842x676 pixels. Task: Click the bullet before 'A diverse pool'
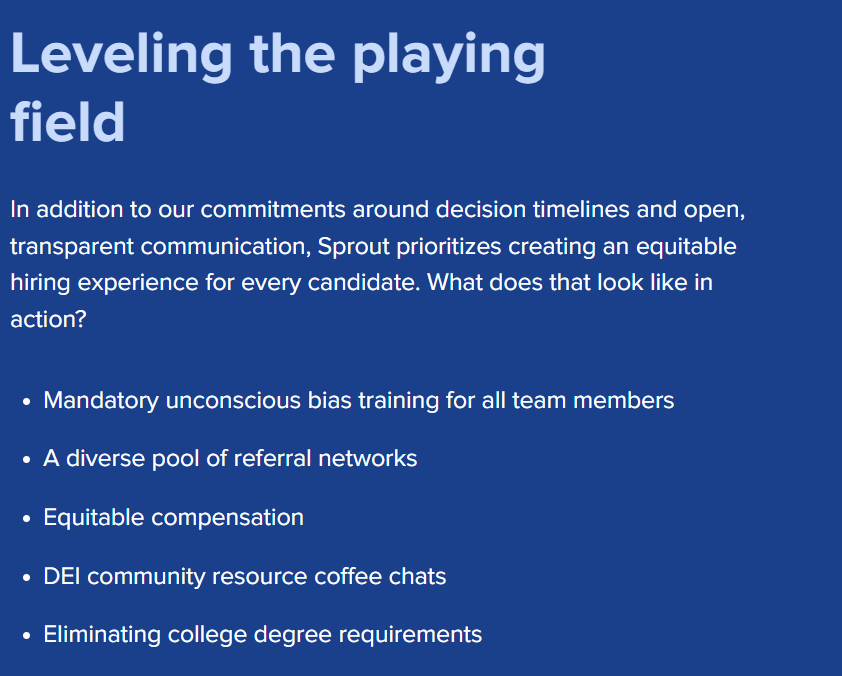27,460
